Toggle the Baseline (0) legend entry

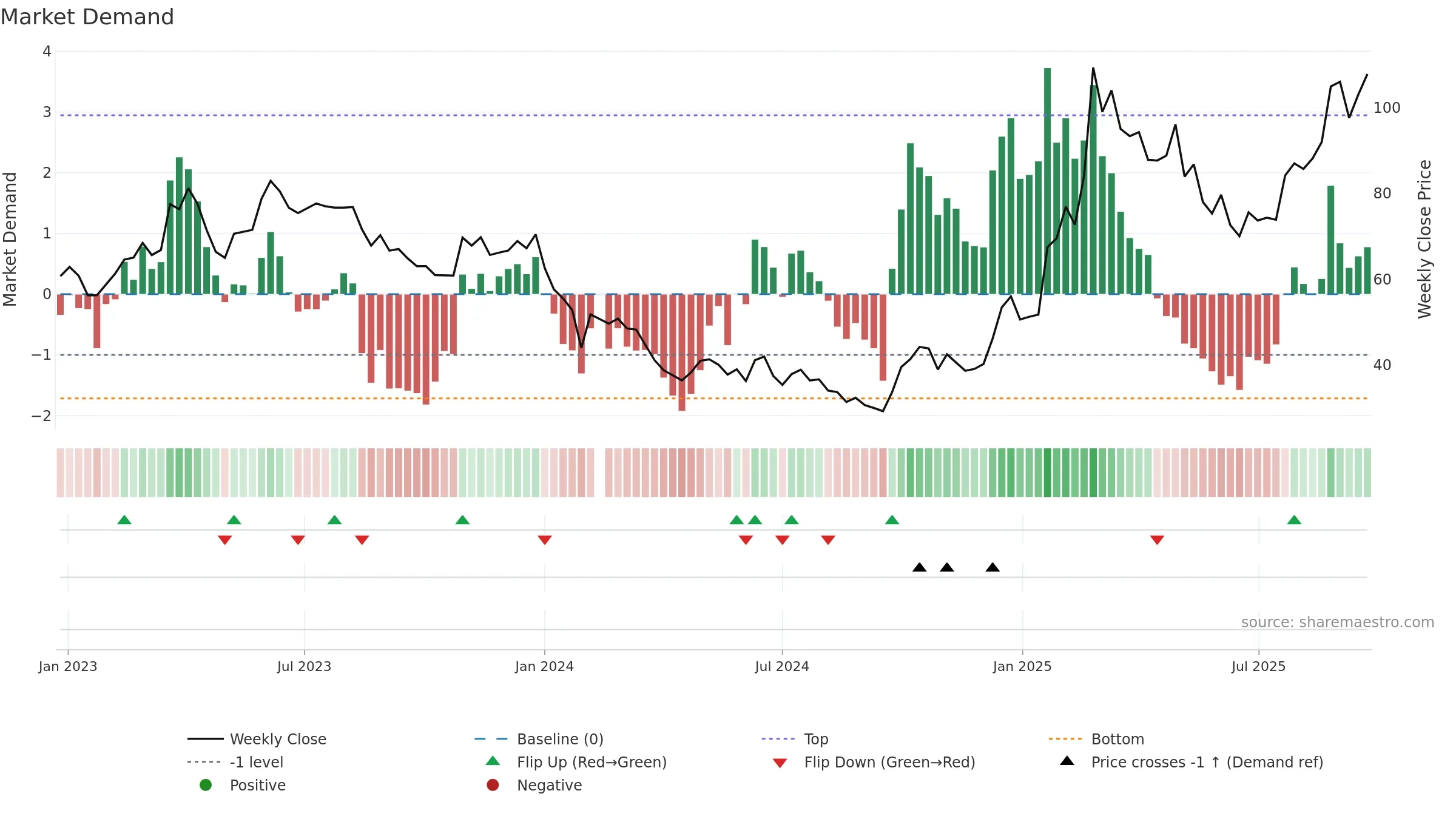point(539,739)
